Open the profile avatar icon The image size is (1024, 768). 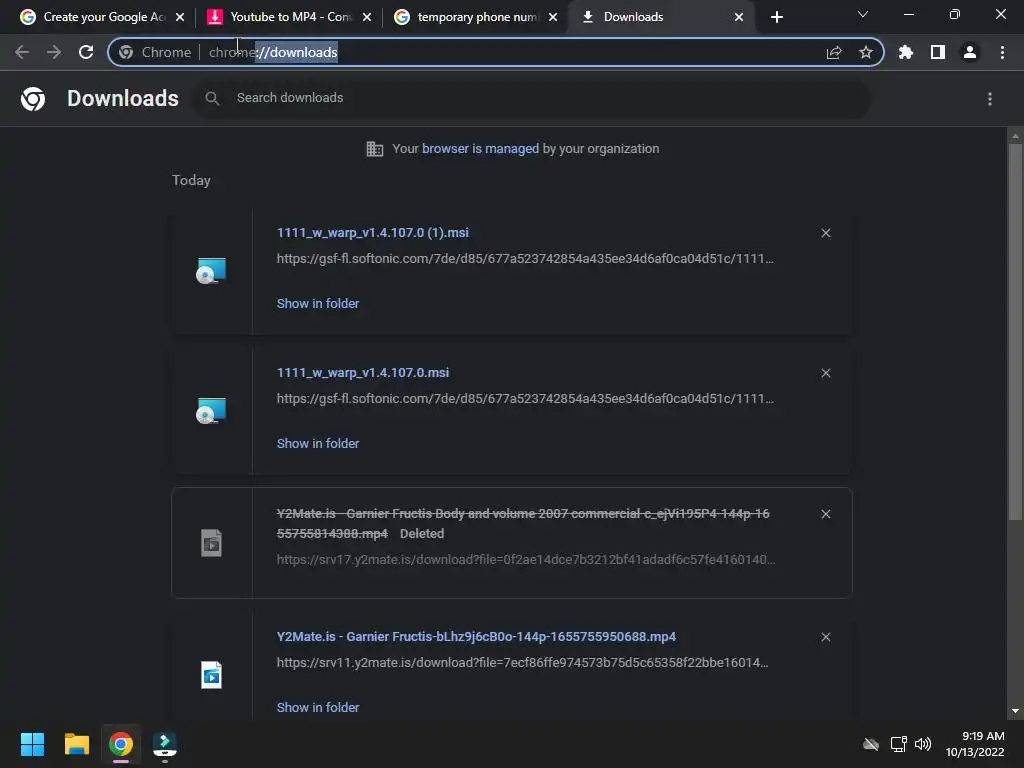(970, 52)
